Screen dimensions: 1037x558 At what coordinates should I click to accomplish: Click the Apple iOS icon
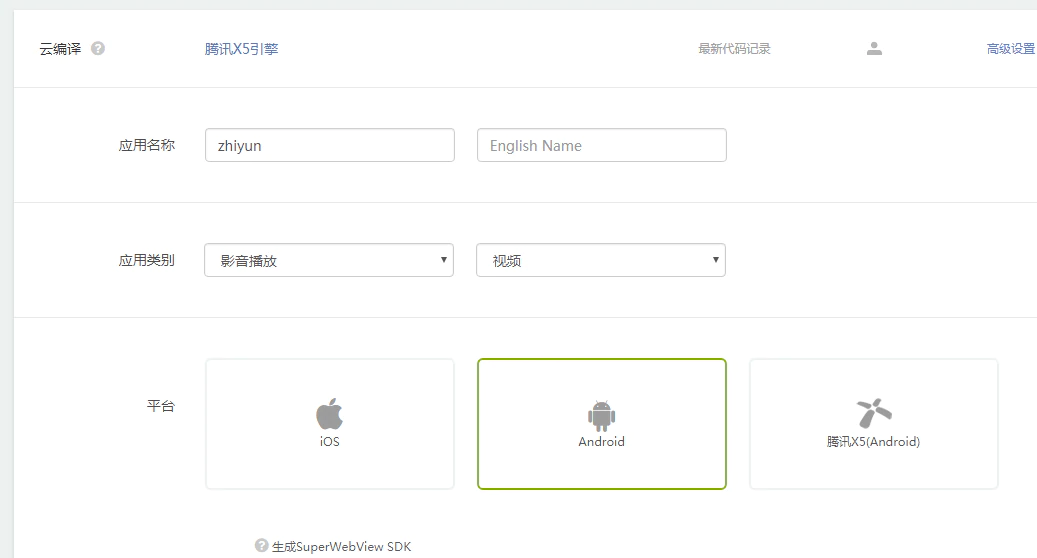pos(329,414)
